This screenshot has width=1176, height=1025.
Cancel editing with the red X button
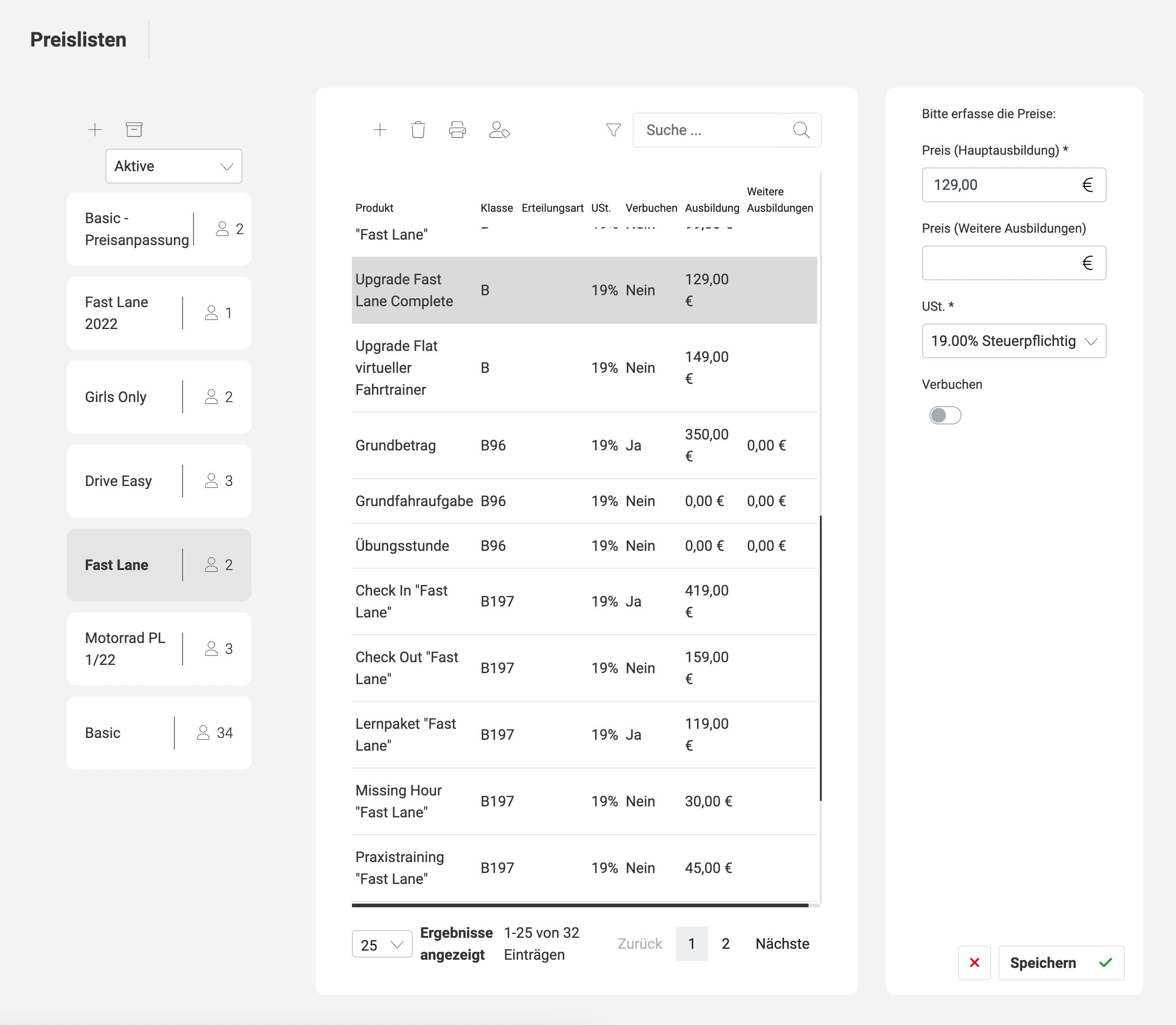974,963
